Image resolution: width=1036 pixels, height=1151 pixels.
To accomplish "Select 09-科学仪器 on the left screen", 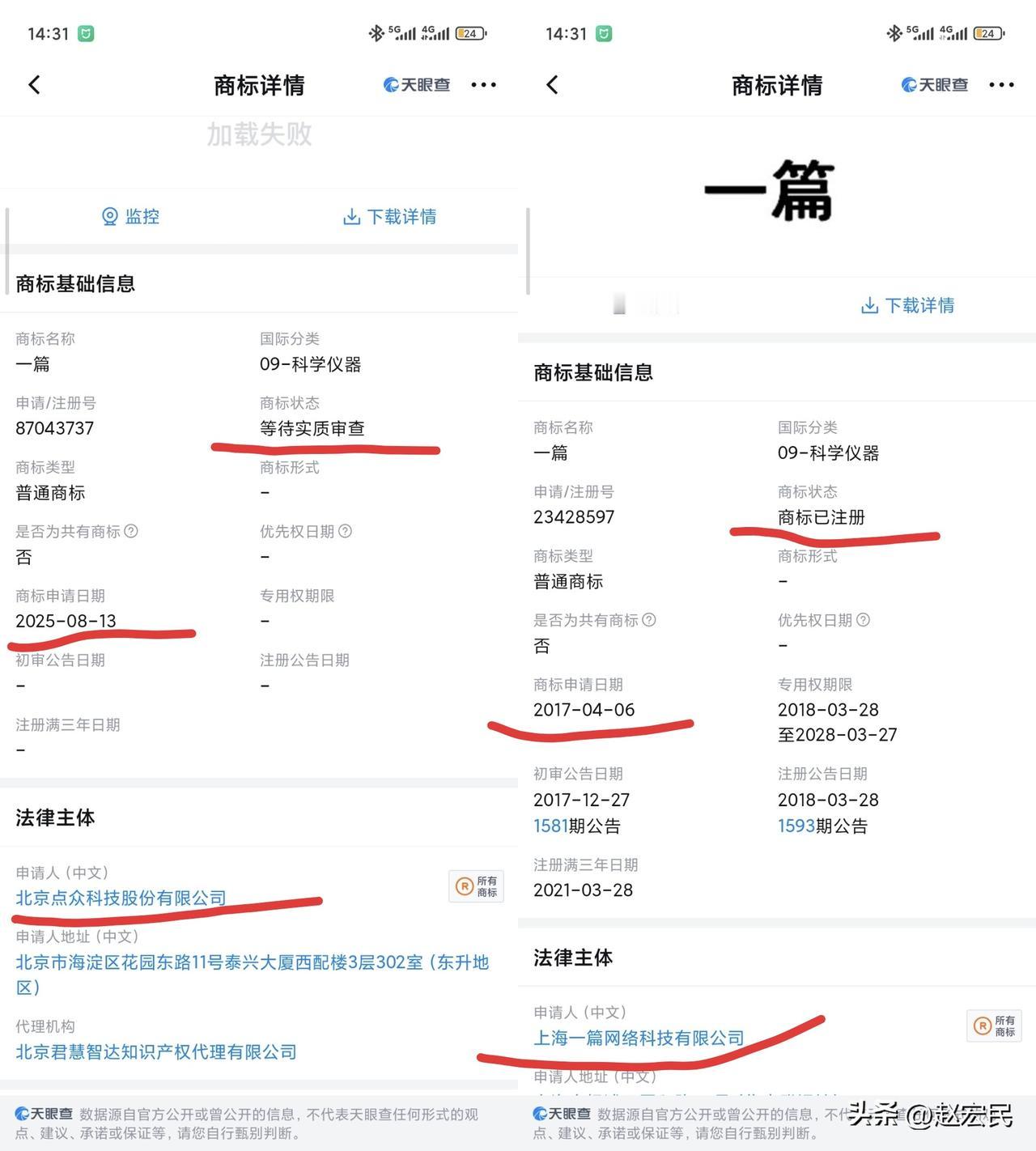I will point(311,364).
